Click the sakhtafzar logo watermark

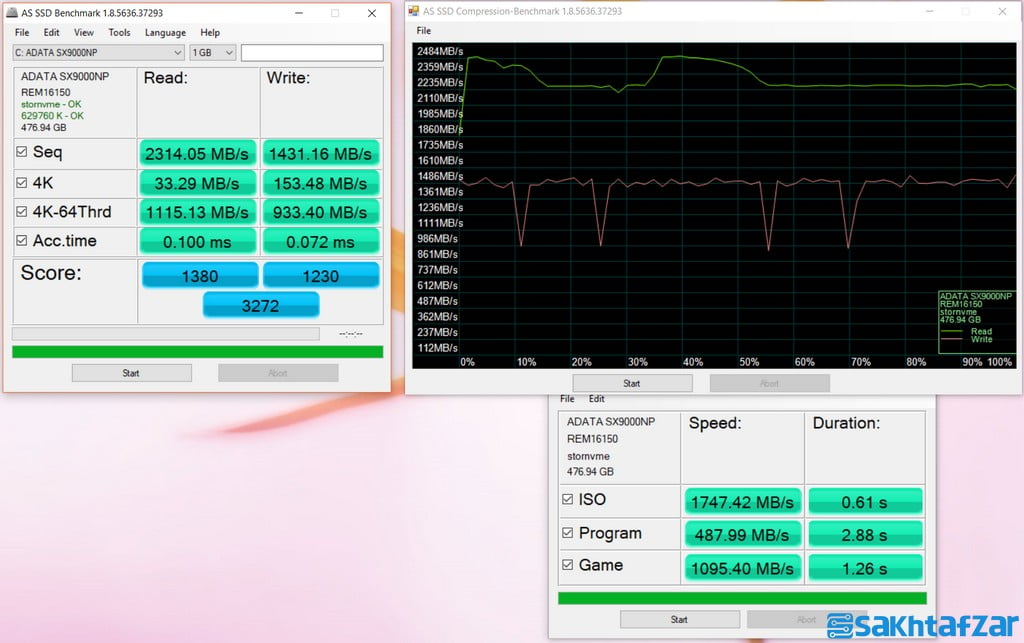point(921,625)
